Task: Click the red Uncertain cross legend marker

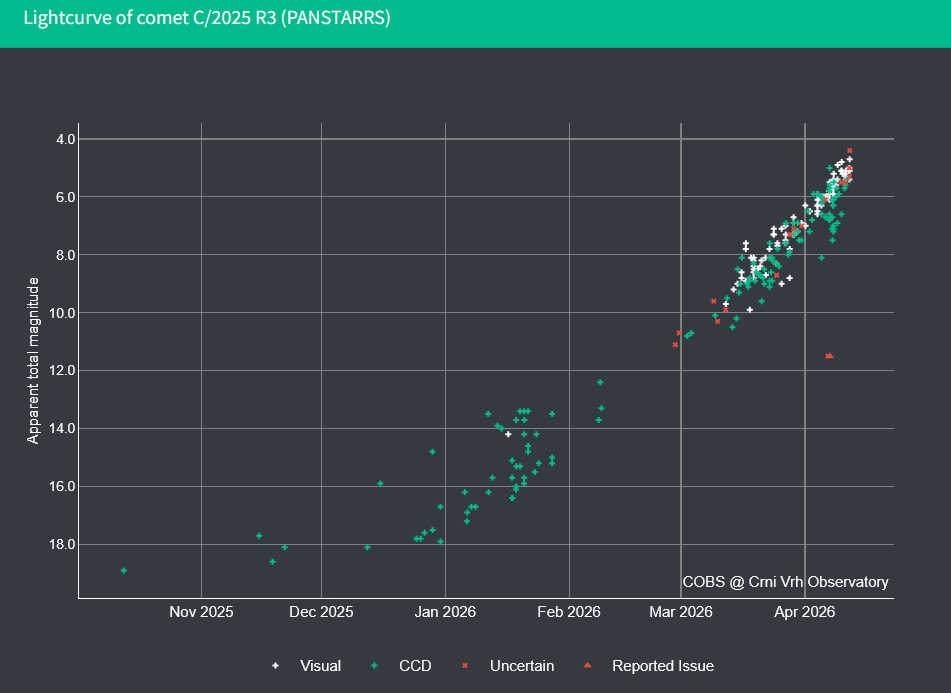Action: coord(465,666)
